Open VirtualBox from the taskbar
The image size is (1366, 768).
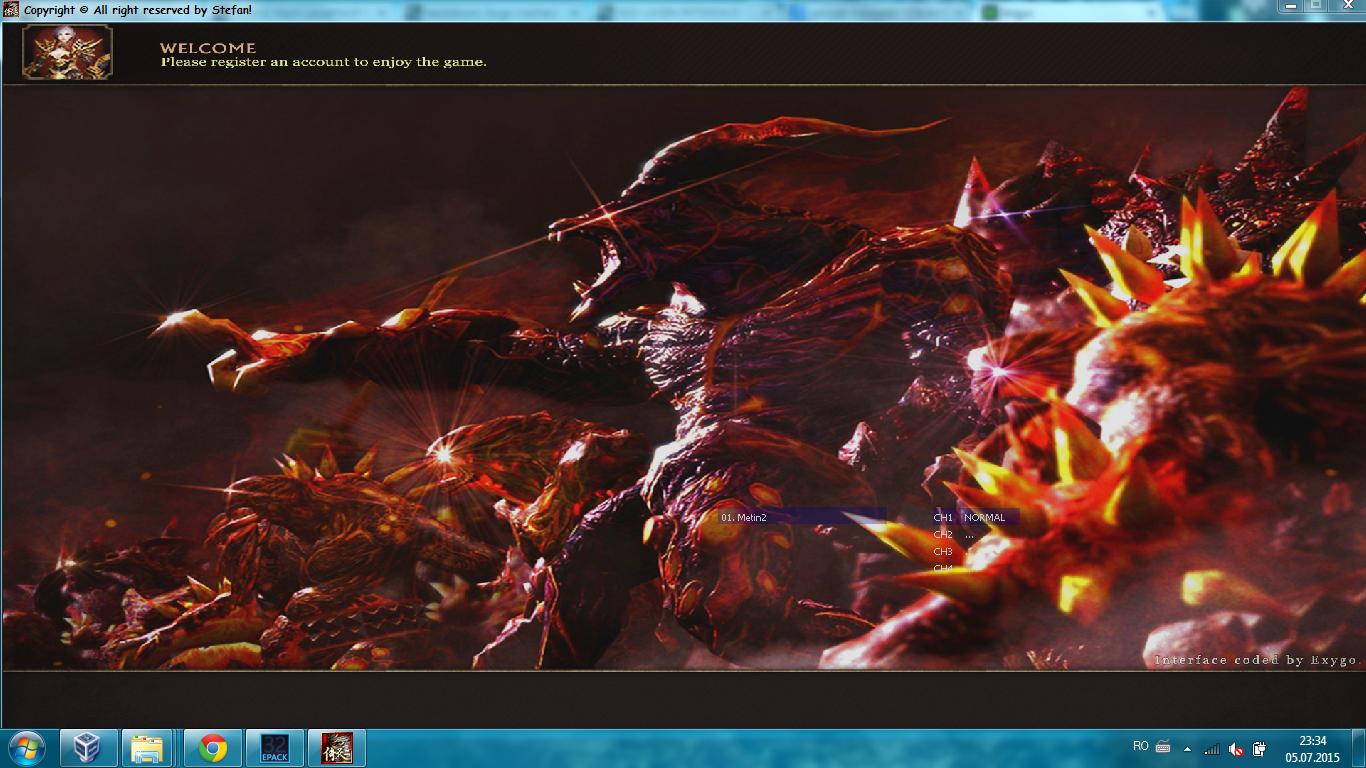point(89,748)
